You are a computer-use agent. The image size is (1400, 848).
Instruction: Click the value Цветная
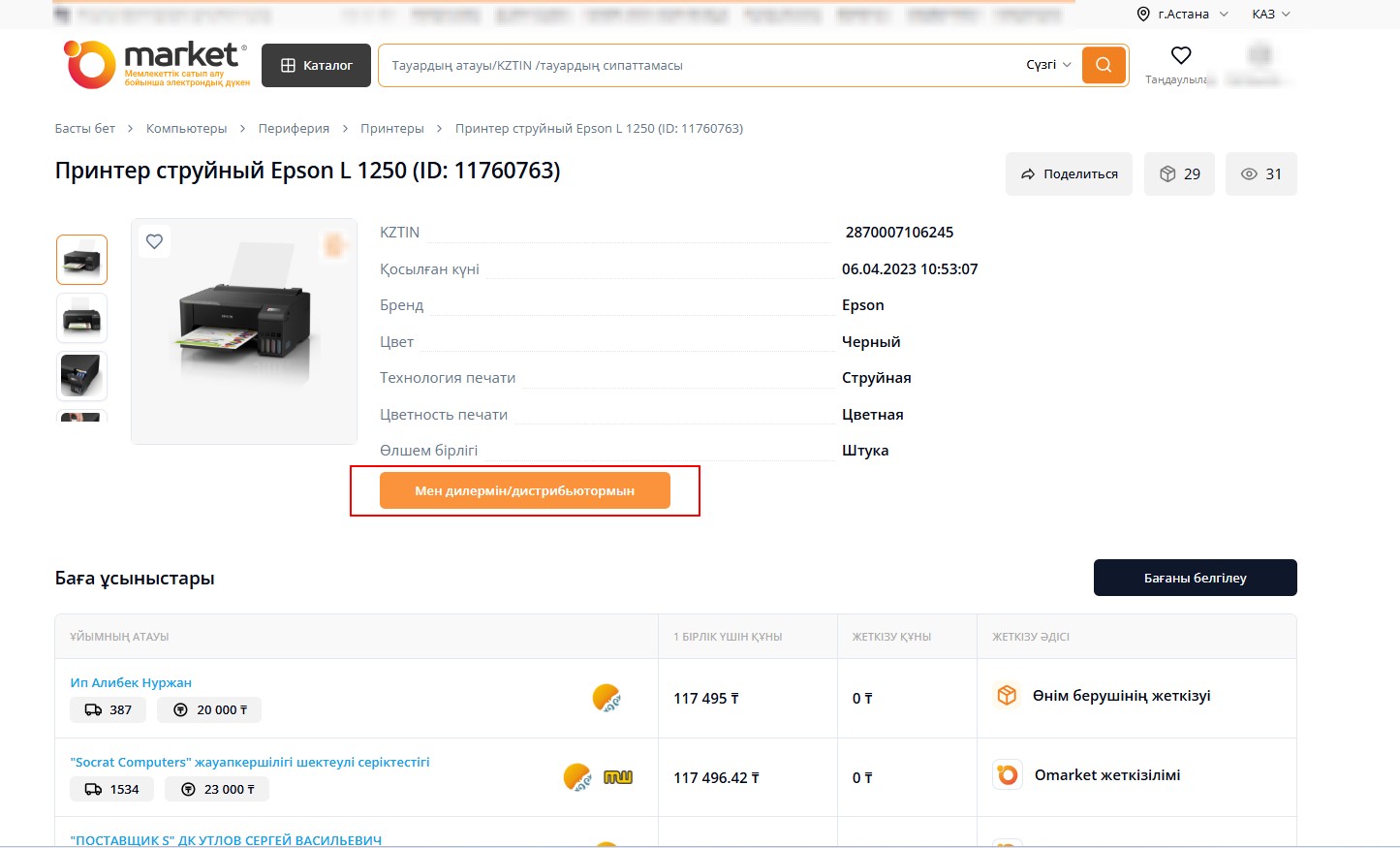click(x=873, y=415)
